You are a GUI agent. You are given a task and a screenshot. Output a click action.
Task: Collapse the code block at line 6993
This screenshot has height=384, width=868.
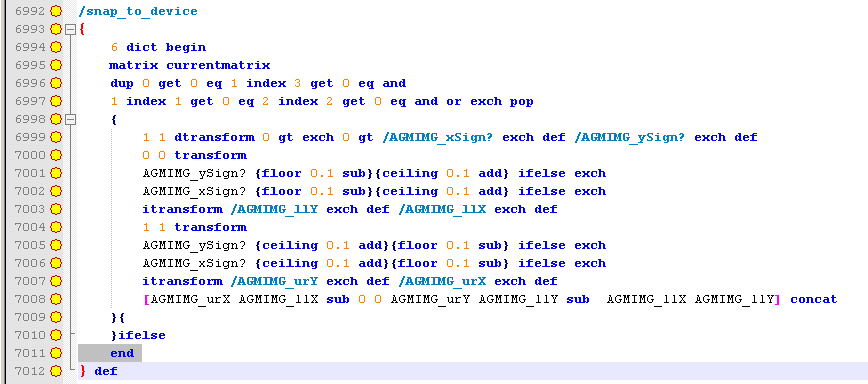coord(70,29)
